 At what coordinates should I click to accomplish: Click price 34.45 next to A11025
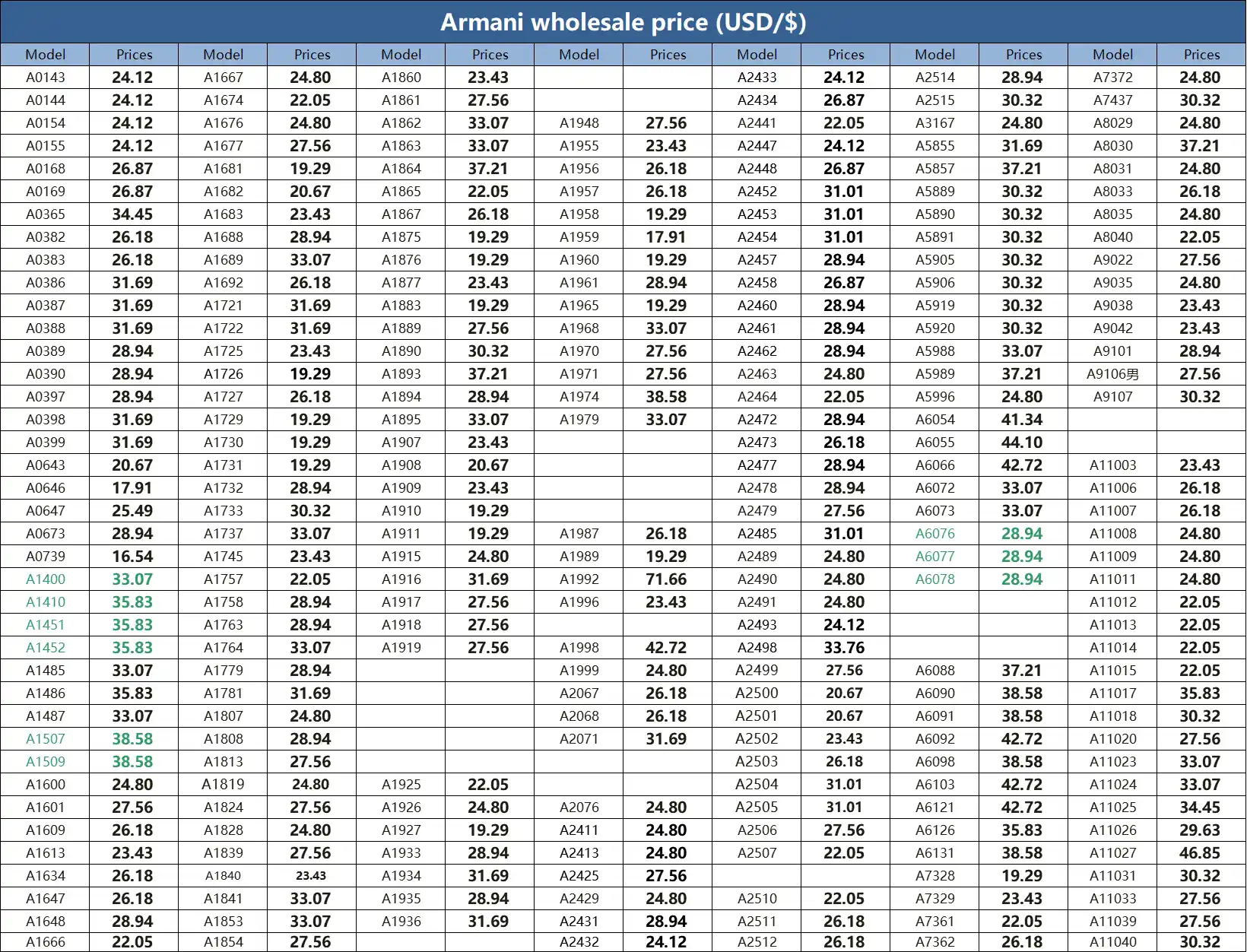click(x=1201, y=808)
